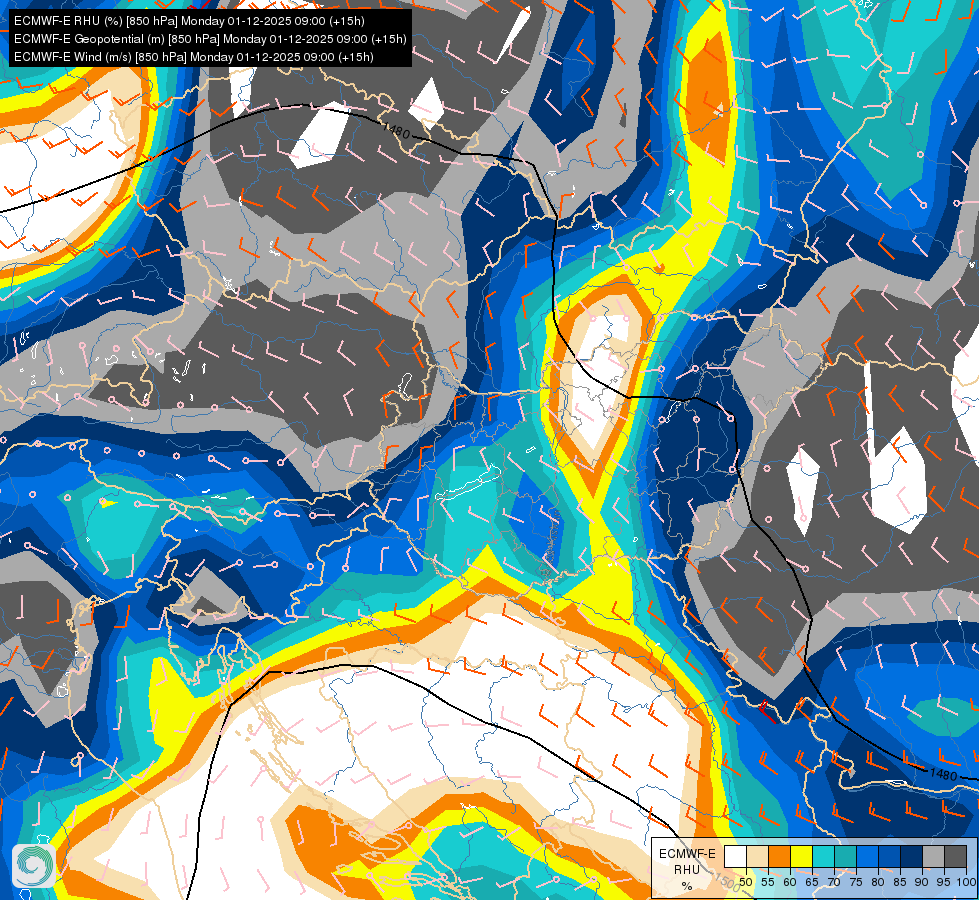Select the beige 50–55% legend swatch
The image size is (979, 900).
click(757, 856)
